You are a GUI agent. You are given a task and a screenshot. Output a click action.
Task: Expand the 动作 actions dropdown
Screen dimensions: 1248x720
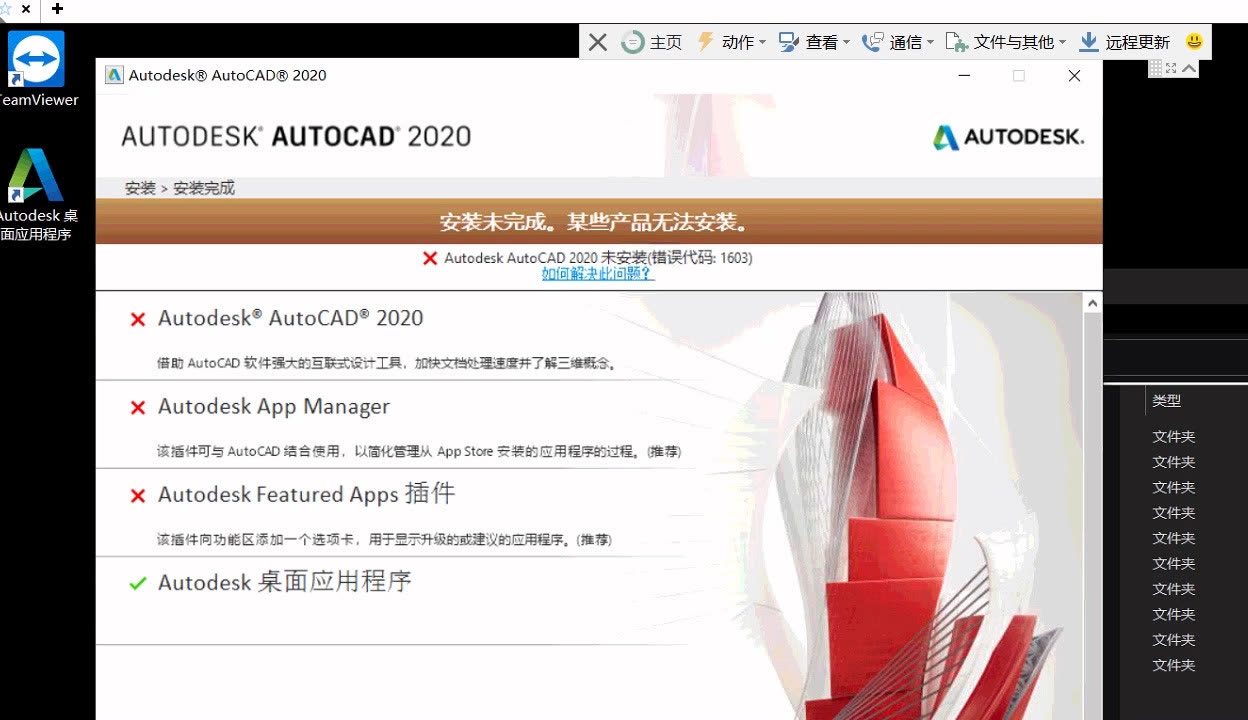point(731,42)
